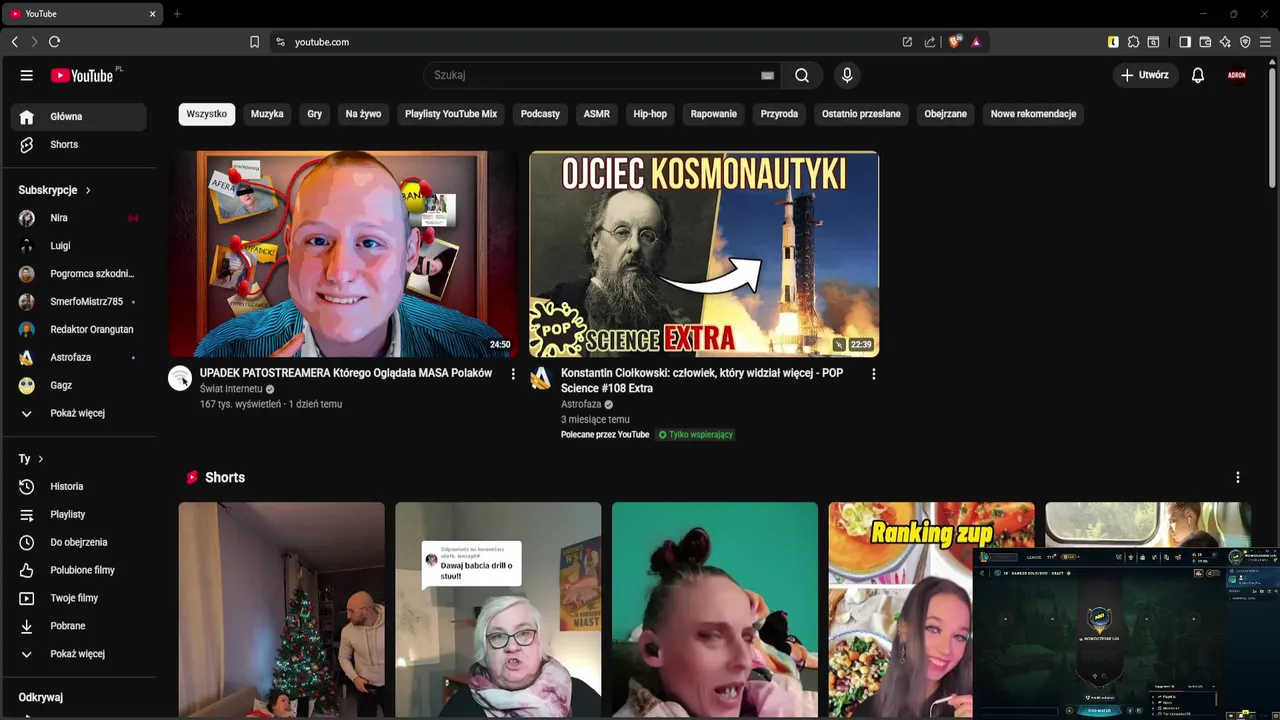1280x720 pixels.
Task: Bookmark this page icon in address bar
Action: 254,42
